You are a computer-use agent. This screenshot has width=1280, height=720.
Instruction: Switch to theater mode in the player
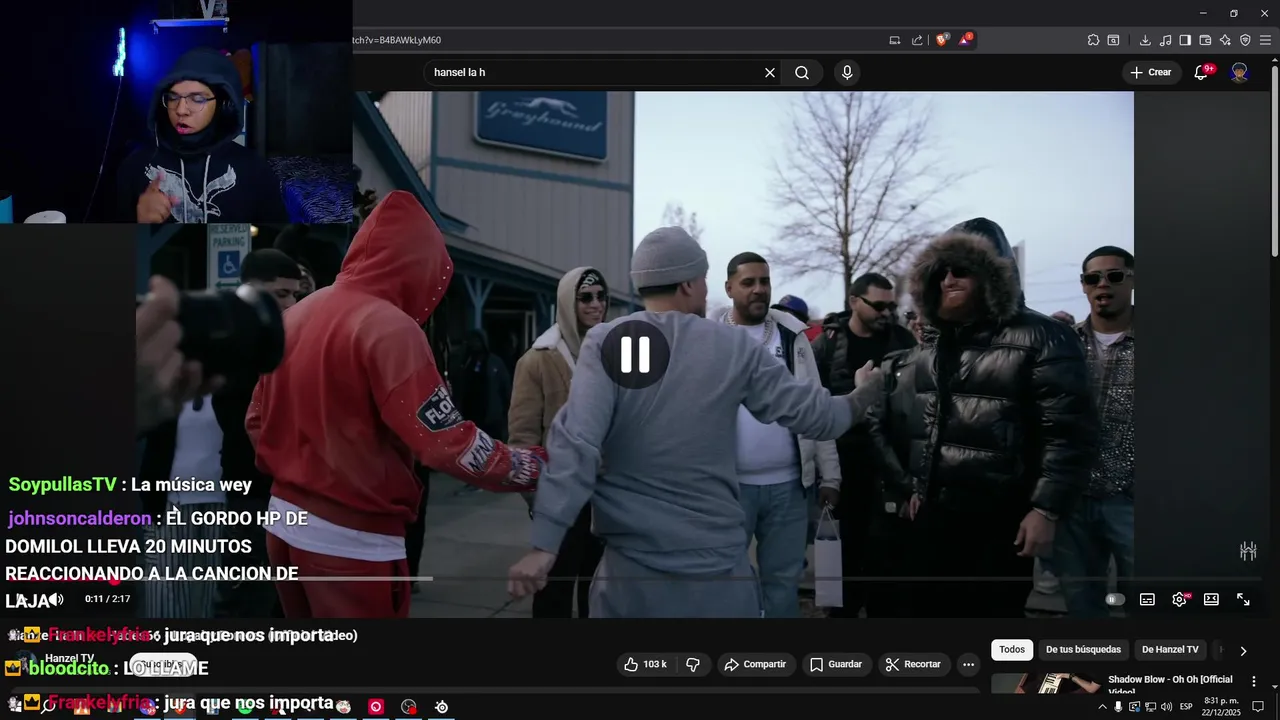pyautogui.click(x=1211, y=599)
